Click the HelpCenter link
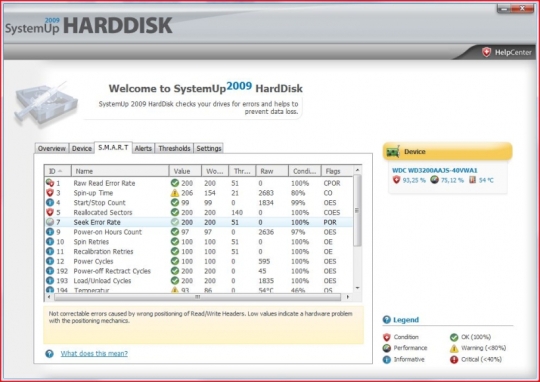 pyautogui.click(x=513, y=52)
